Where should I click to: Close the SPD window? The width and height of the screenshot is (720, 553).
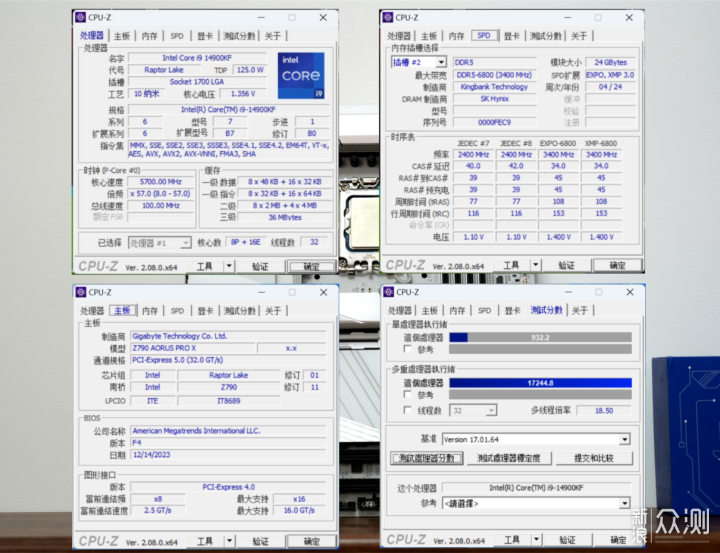click(x=629, y=17)
